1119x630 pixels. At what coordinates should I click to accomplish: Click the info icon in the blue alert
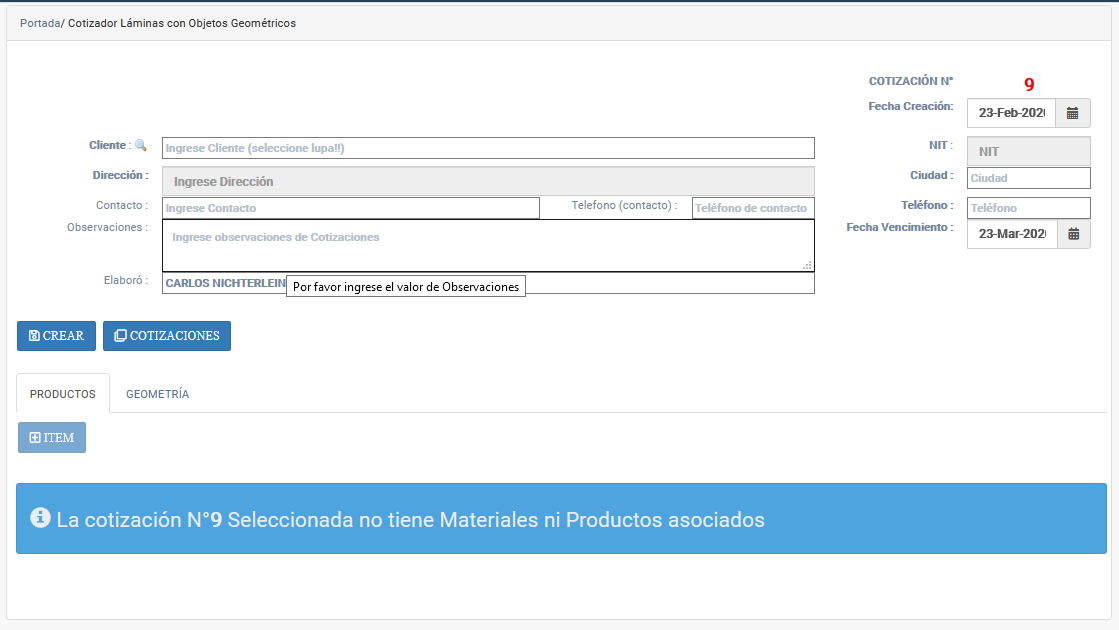40,518
